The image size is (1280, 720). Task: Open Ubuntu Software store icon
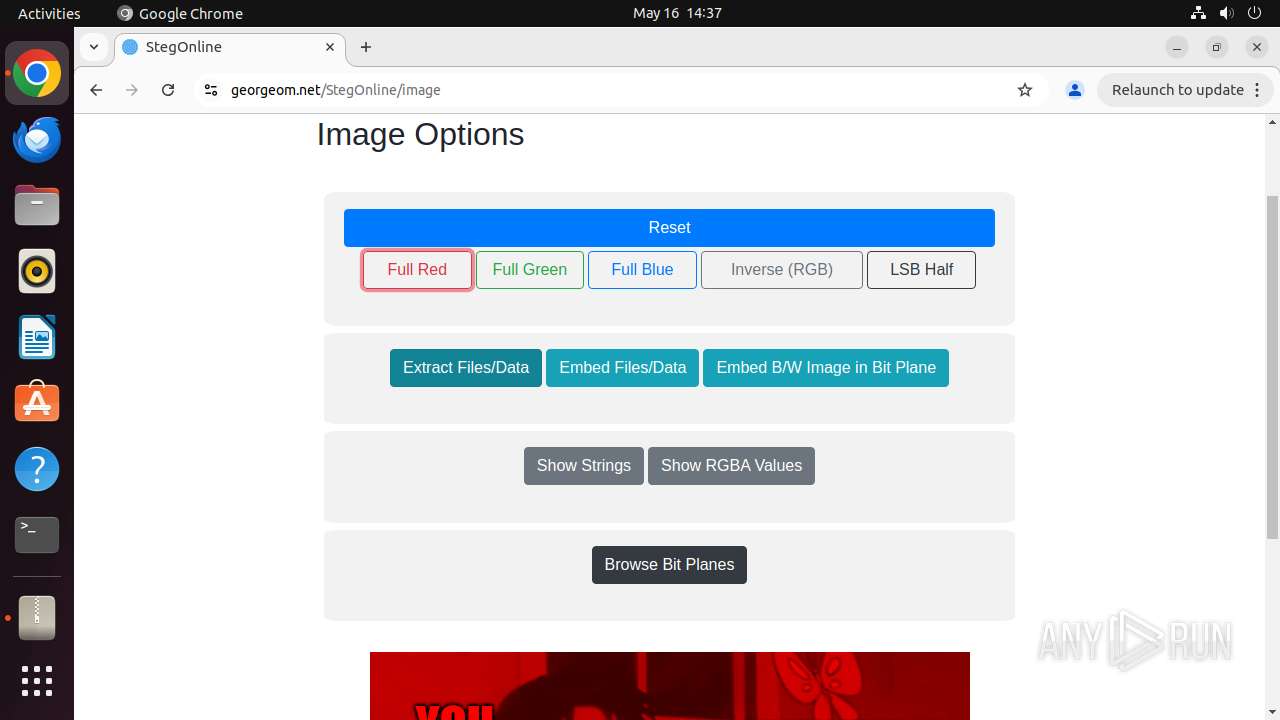[37, 403]
